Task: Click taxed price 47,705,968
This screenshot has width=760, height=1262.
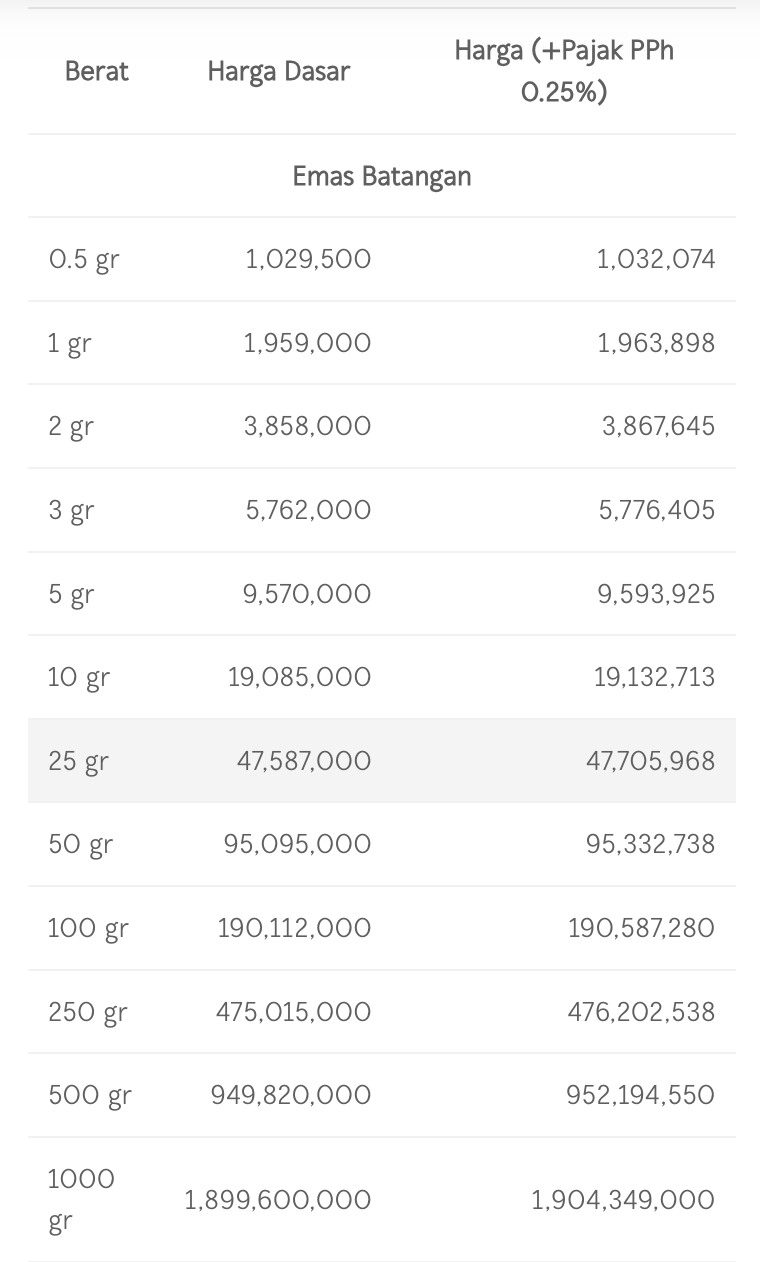Action: 650,761
